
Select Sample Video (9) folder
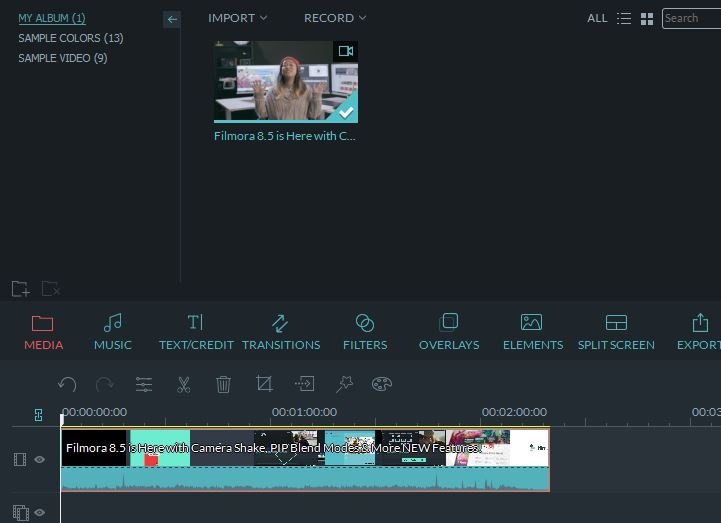click(63, 58)
